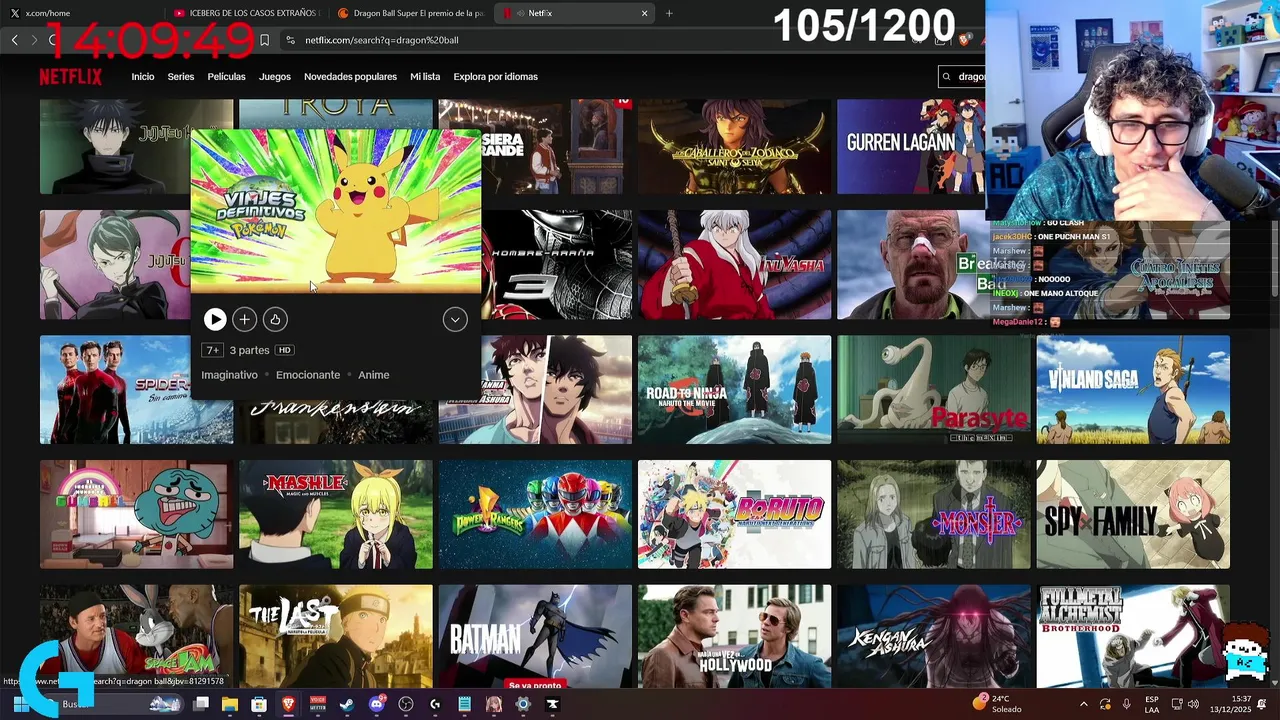The width and height of the screenshot is (1280, 720).
Task: Open a new browser tab
Action: coord(669,13)
